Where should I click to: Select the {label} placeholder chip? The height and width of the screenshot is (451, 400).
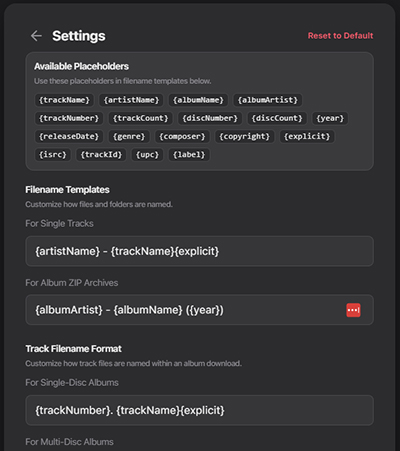[189, 155]
